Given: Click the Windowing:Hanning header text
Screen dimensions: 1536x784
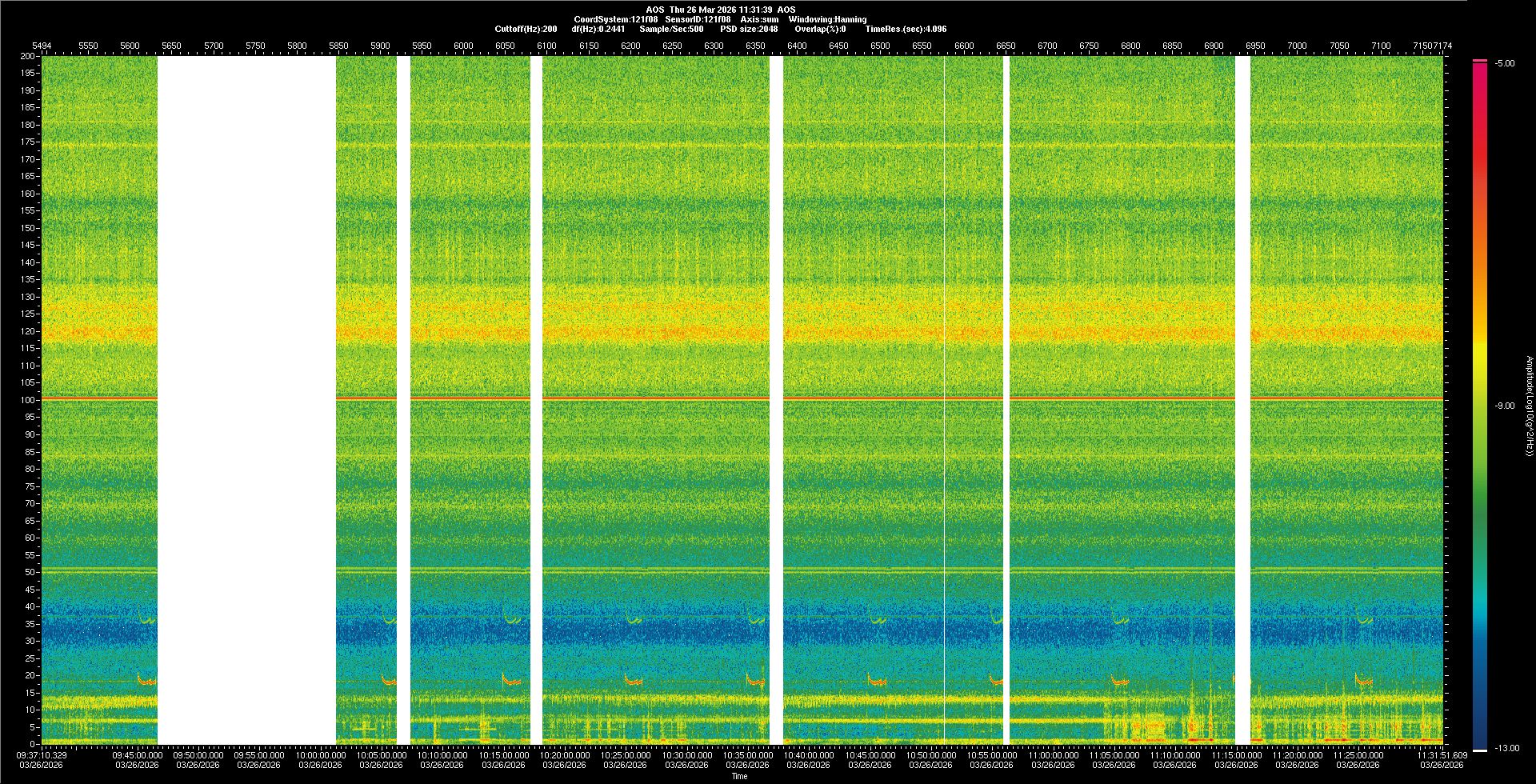Looking at the screenshot, I should click(x=827, y=19).
